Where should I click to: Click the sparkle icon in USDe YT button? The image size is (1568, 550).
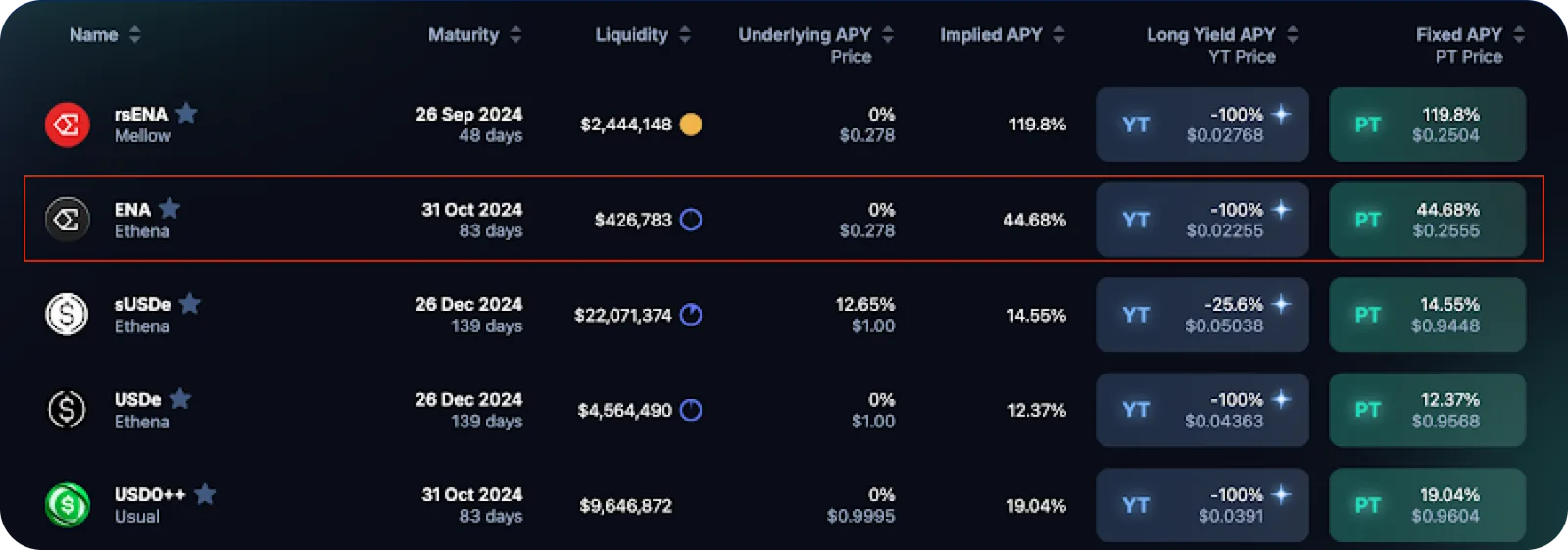point(1281,399)
